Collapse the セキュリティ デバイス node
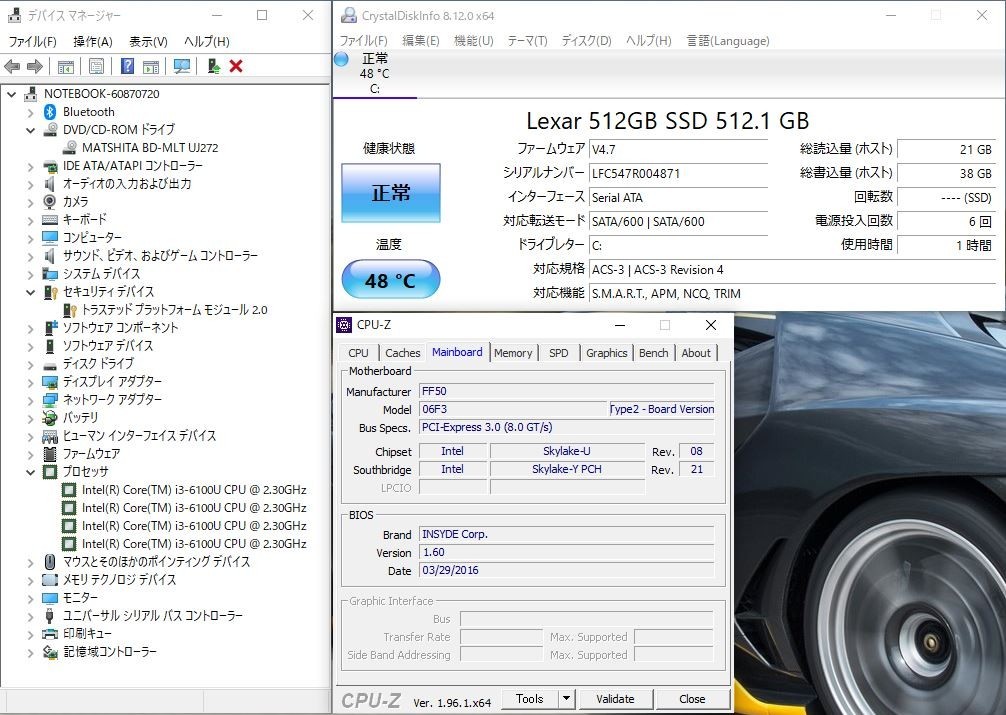The image size is (1006, 715). click(x=30, y=291)
